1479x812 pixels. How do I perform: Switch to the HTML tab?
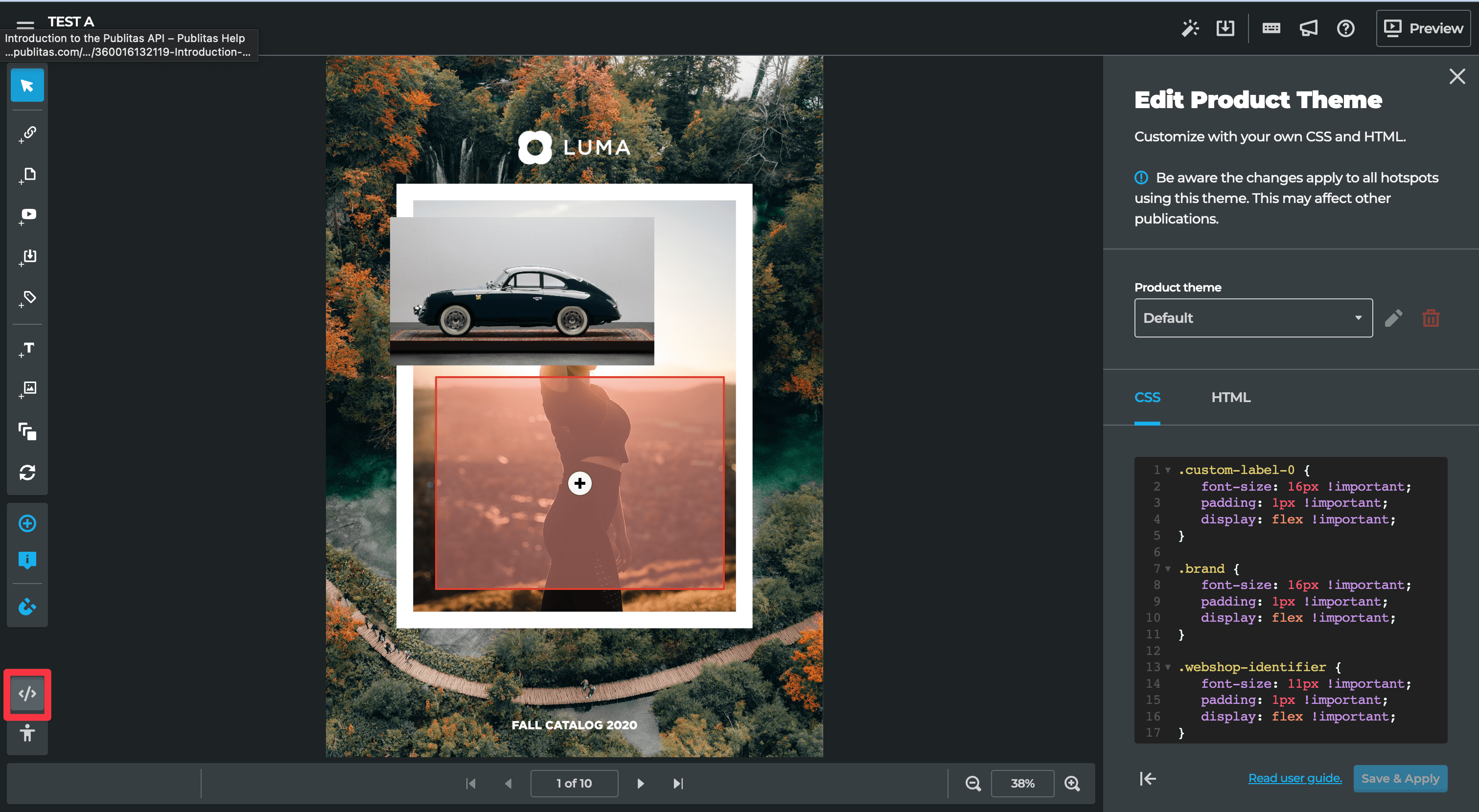[1230, 397]
